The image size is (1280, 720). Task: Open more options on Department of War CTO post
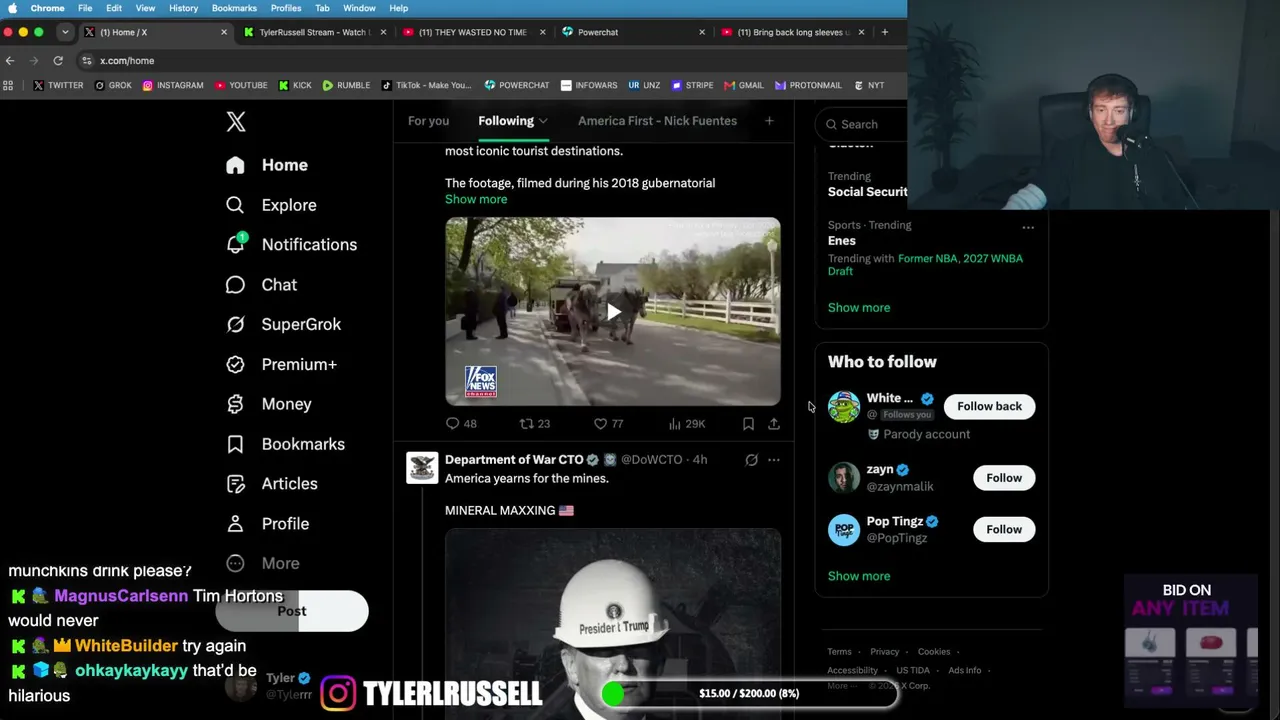click(x=774, y=460)
